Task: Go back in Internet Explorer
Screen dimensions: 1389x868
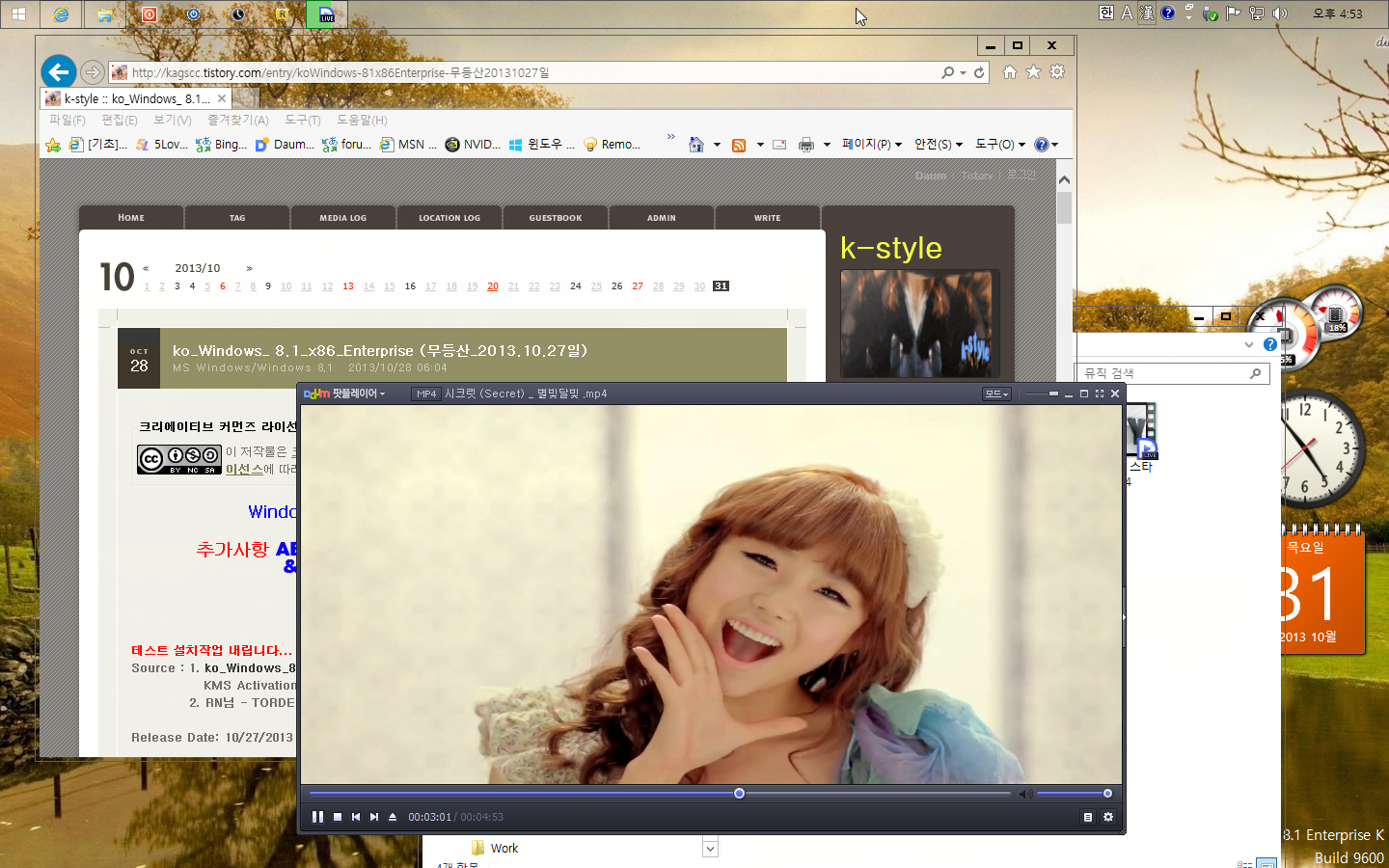Action: click(59, 71)
